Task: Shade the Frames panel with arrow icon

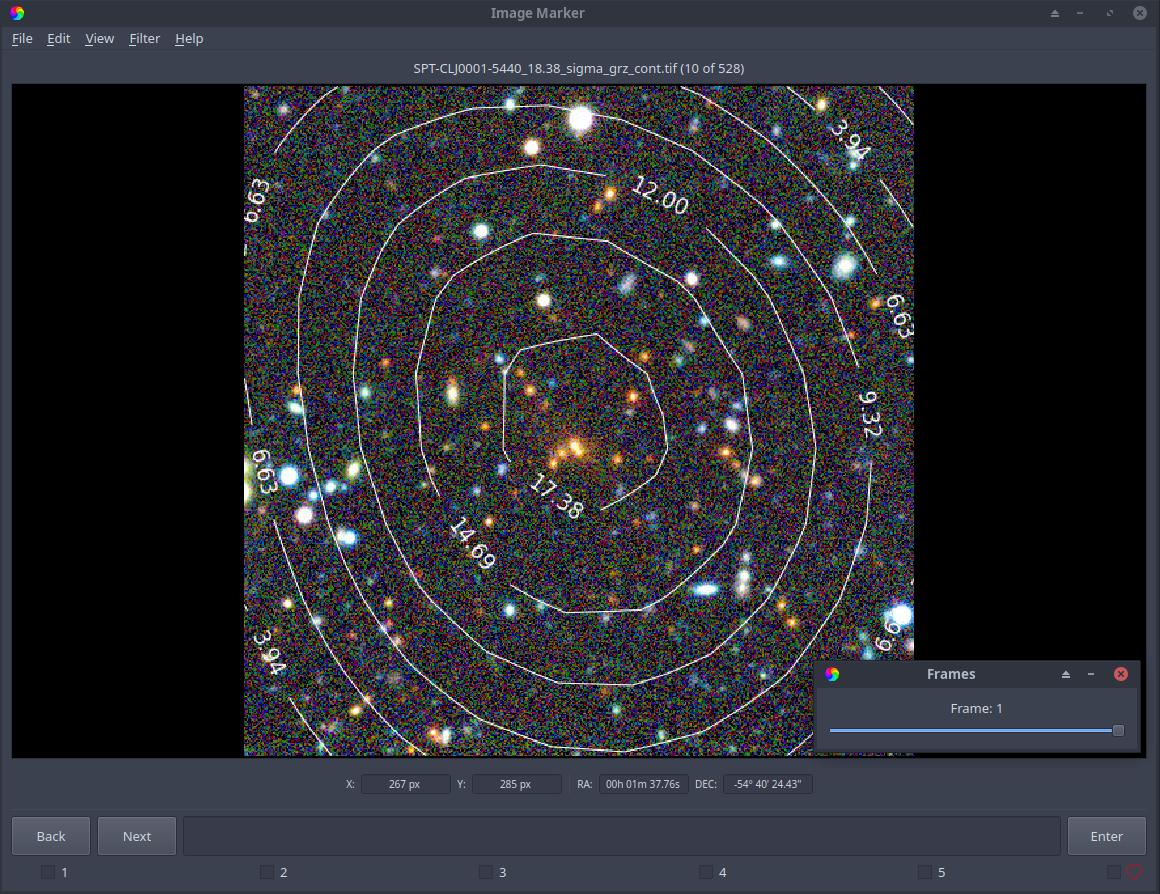Action: tap(1066, 674)
